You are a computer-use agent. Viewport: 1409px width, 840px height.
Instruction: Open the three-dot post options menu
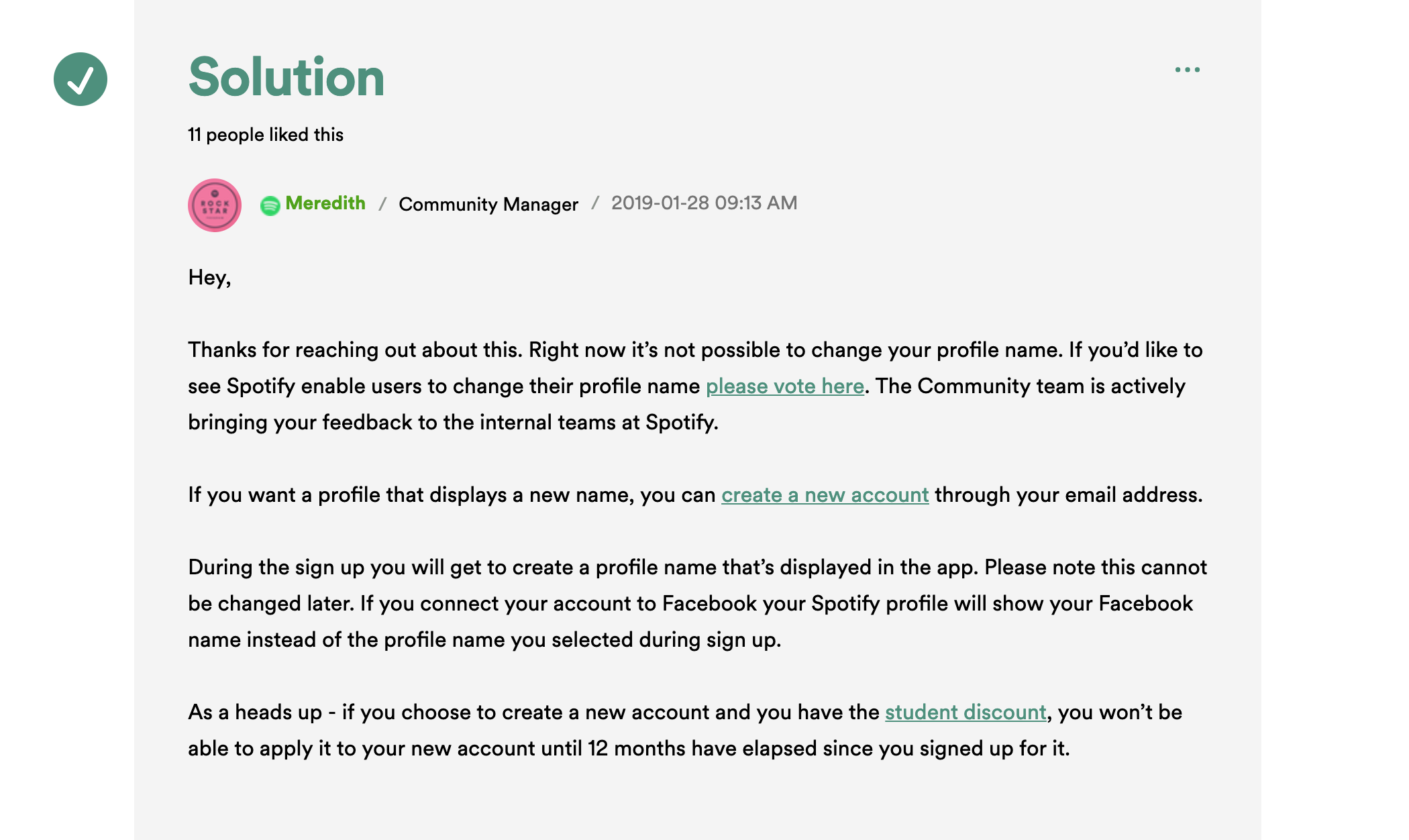coord(1187,70)
